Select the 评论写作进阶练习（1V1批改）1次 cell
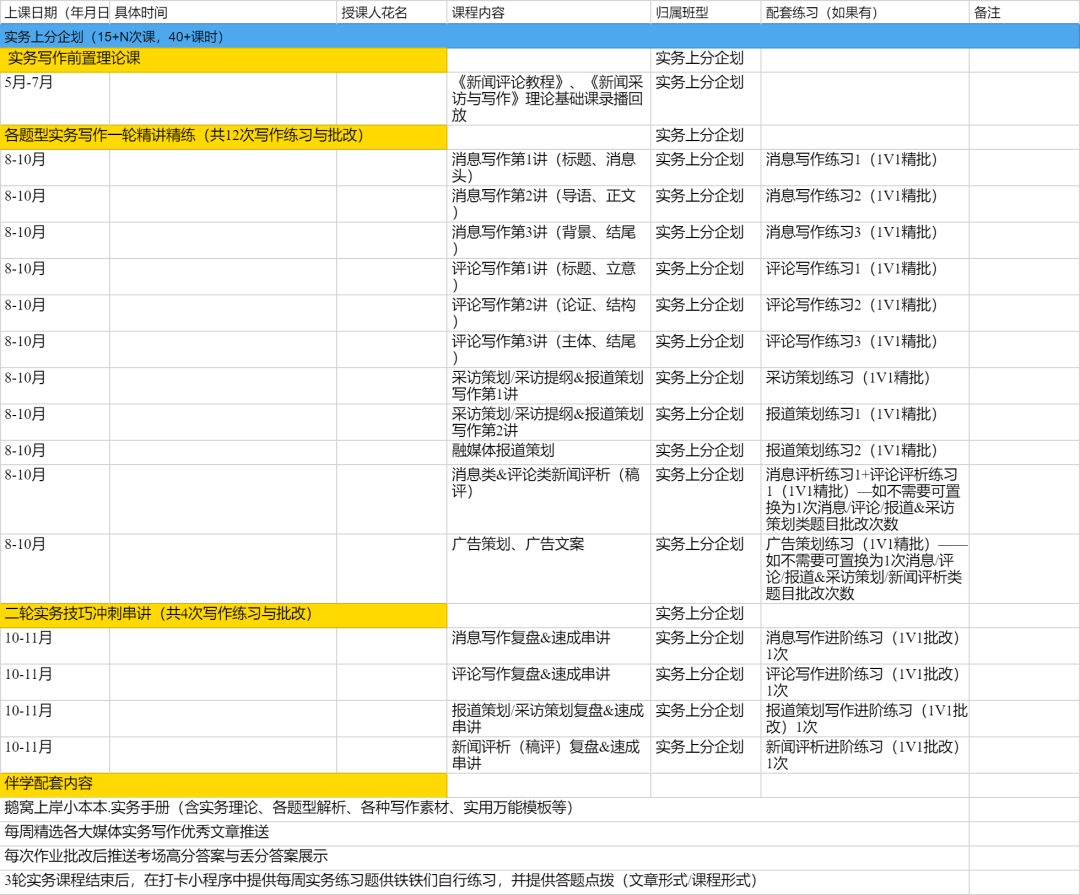The width and height of the screenshot is (1080, 895). [865, 683]
